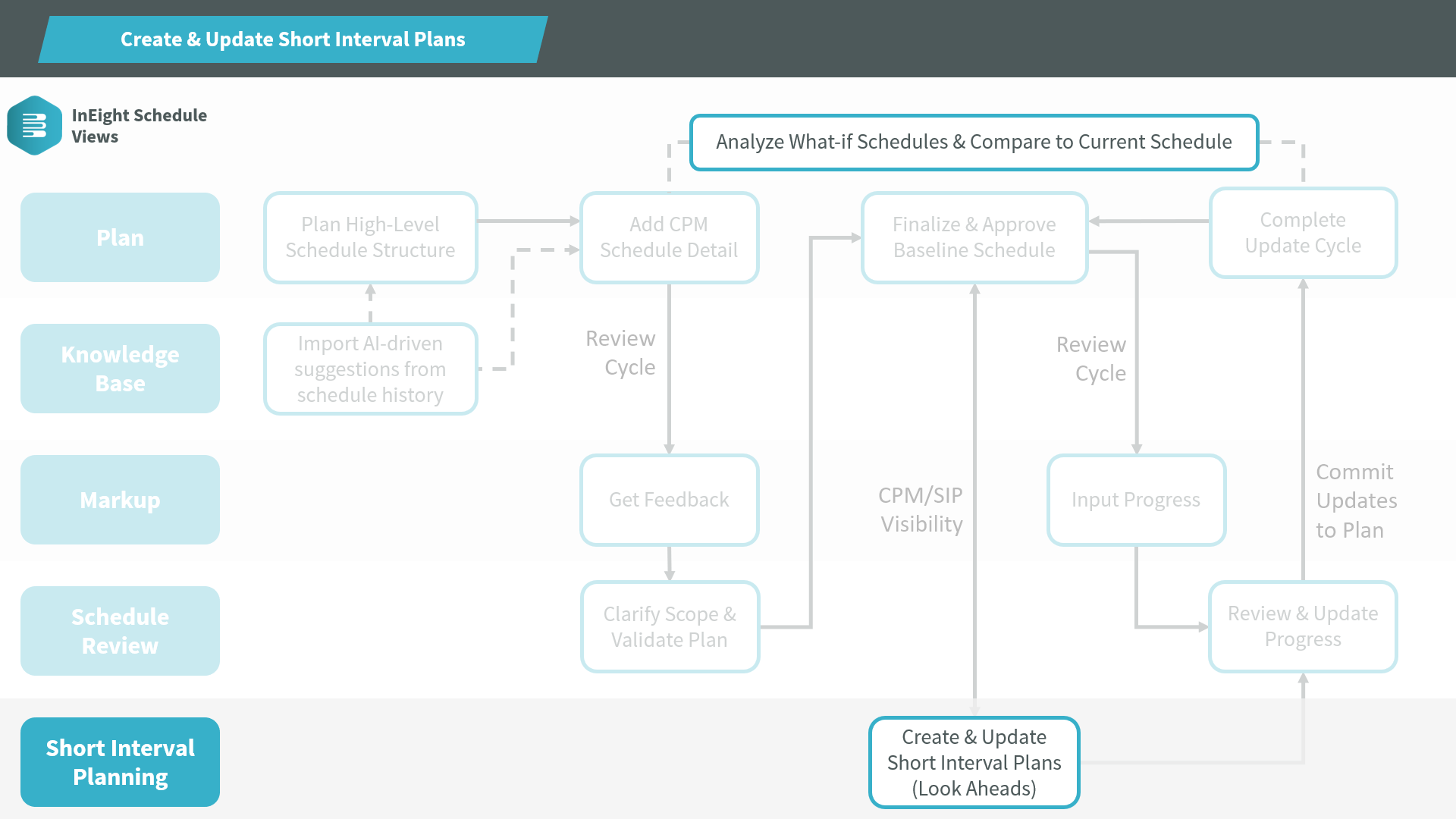Click Analyze What-if Schedules box

point(974,143)
